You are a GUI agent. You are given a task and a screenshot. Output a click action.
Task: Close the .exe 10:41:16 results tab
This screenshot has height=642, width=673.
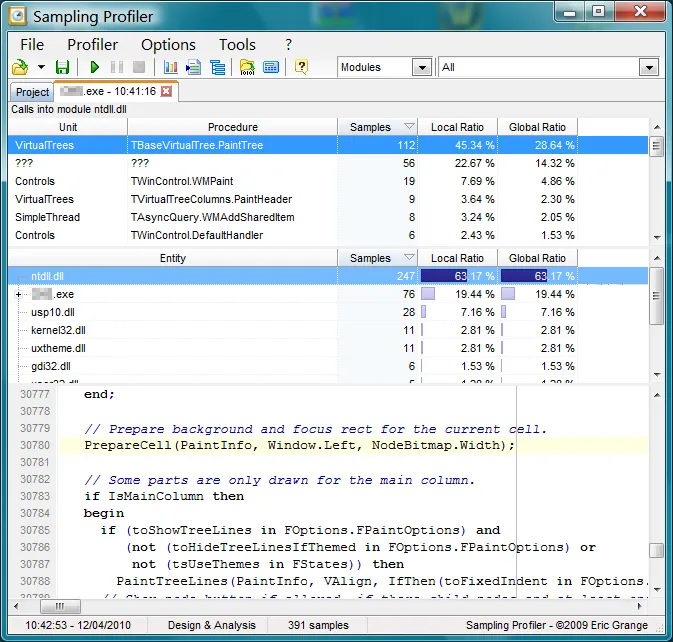click(x=167, y=91)
